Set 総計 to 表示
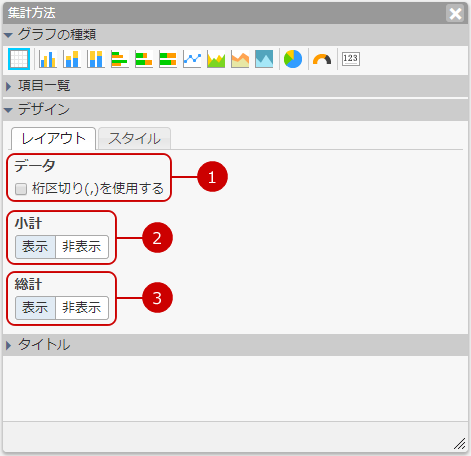Screen dimensions: 471x456 pyautogui.click(x=35, y=308)
